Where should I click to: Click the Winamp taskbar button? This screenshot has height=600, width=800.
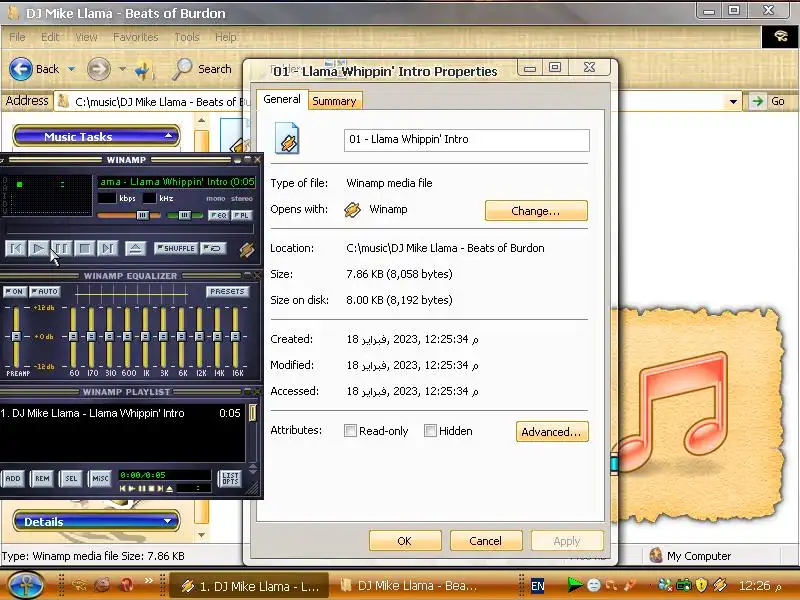pyautogui.click(x=250, y=586)
